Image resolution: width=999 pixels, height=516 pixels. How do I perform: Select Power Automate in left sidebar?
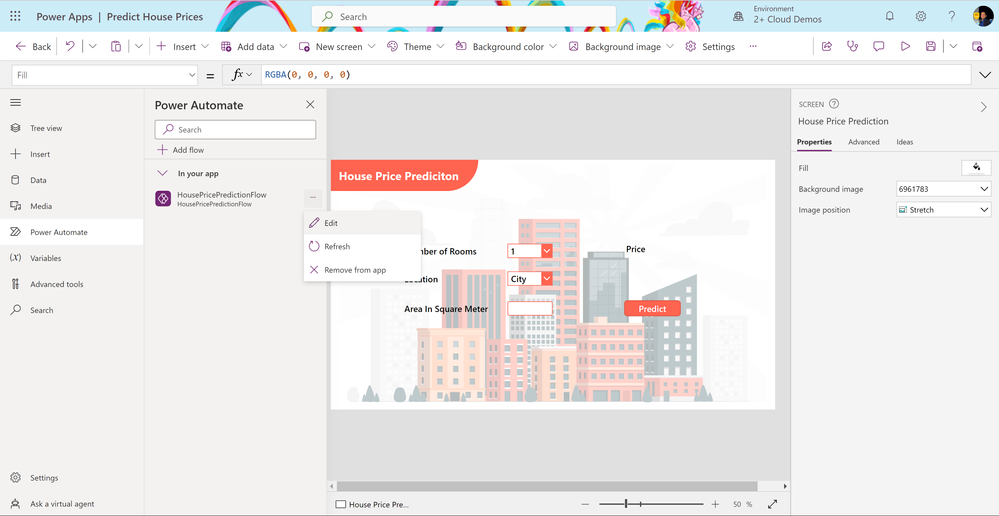tap(71, 232)
